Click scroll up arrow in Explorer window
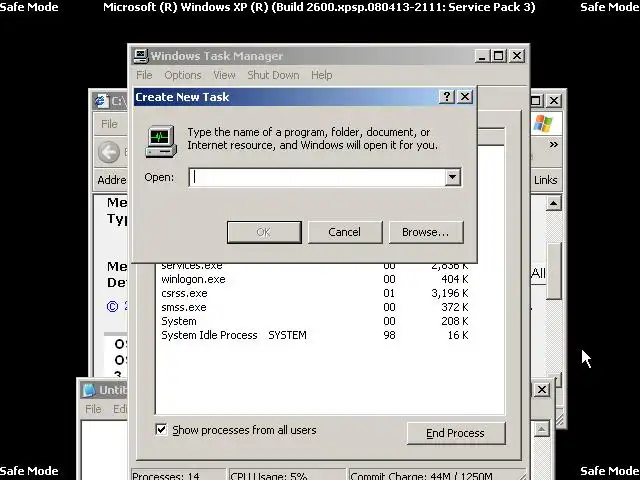640x480 pixels. 553,203
